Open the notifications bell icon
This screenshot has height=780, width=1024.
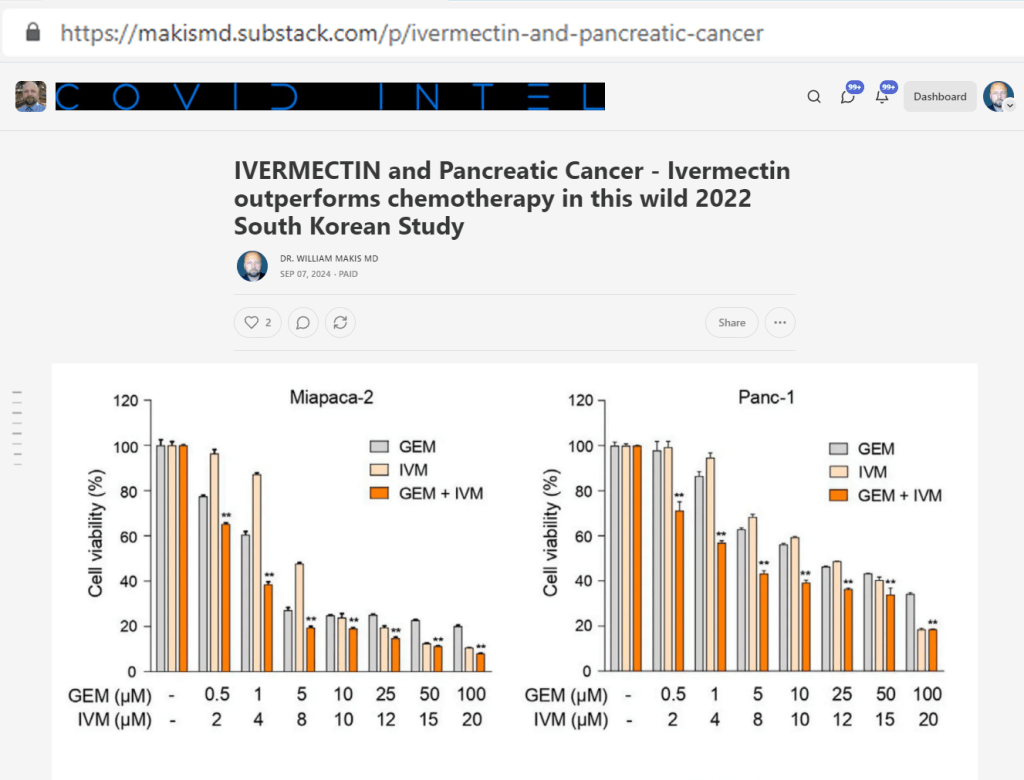click(882, 97)
